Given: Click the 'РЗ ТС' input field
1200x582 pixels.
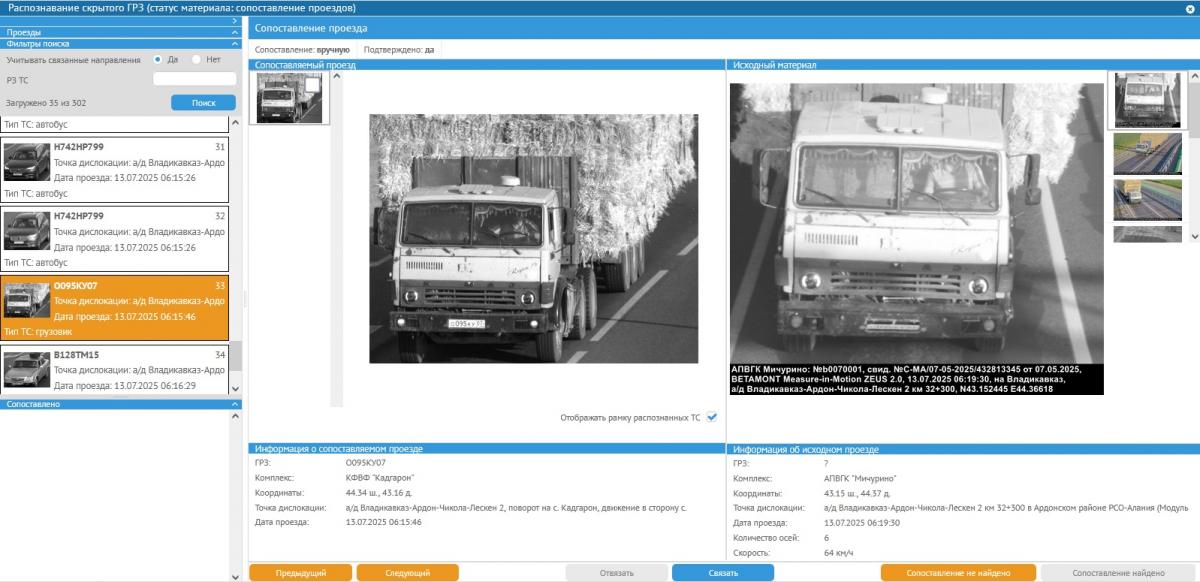Looking at the screenshot, I should pos(194,80).
